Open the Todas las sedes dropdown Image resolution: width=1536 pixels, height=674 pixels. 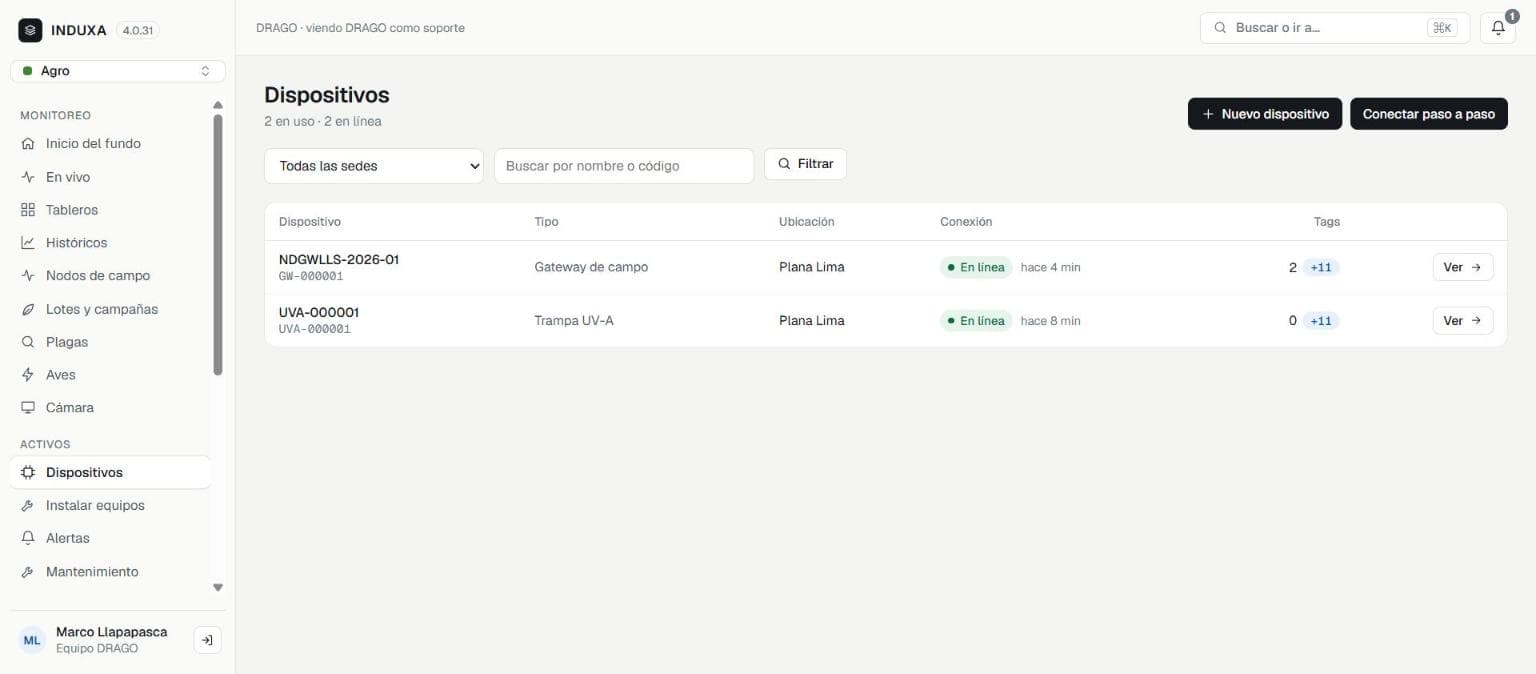(374, 166)
